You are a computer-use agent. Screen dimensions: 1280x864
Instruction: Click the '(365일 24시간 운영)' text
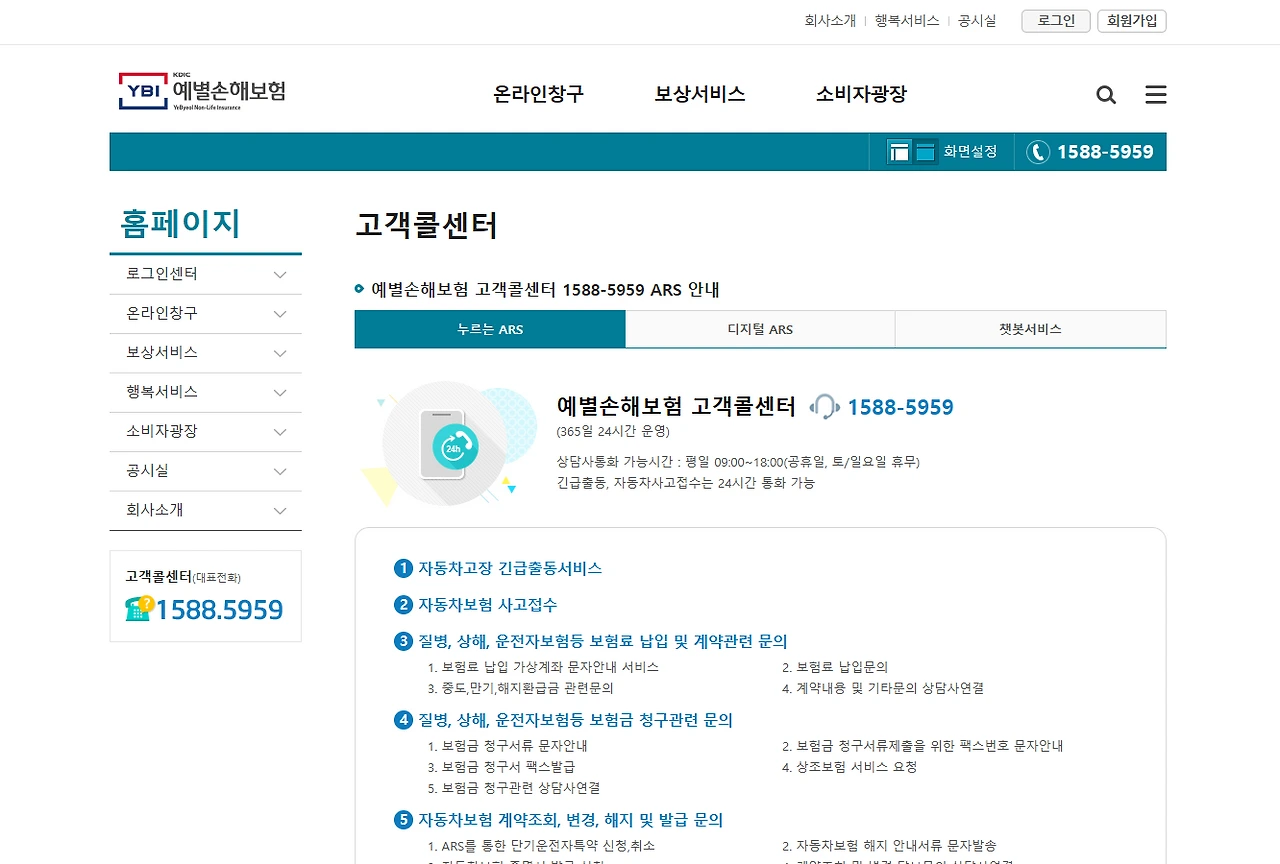[613, 432]
